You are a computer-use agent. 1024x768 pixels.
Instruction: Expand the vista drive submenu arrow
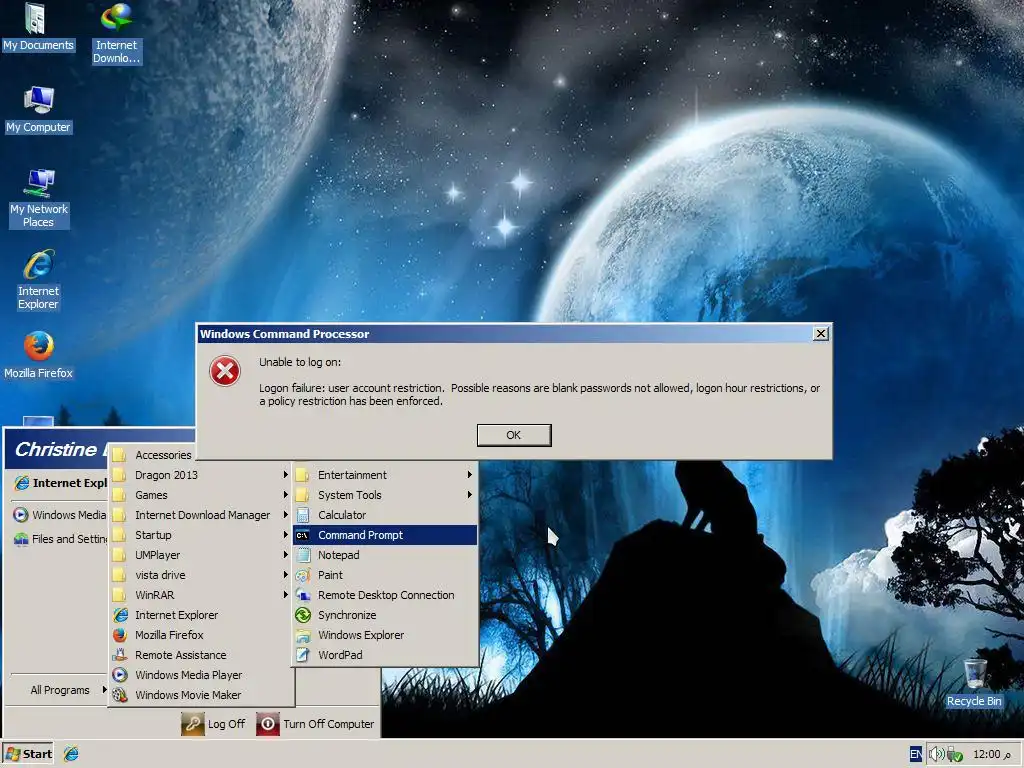coord(285,575)
